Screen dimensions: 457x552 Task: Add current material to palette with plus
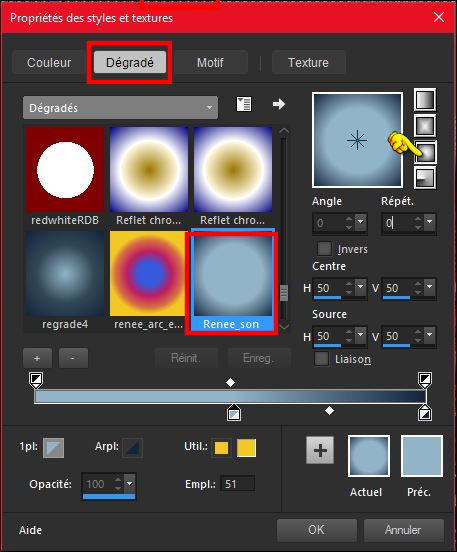tap(320, 450)
